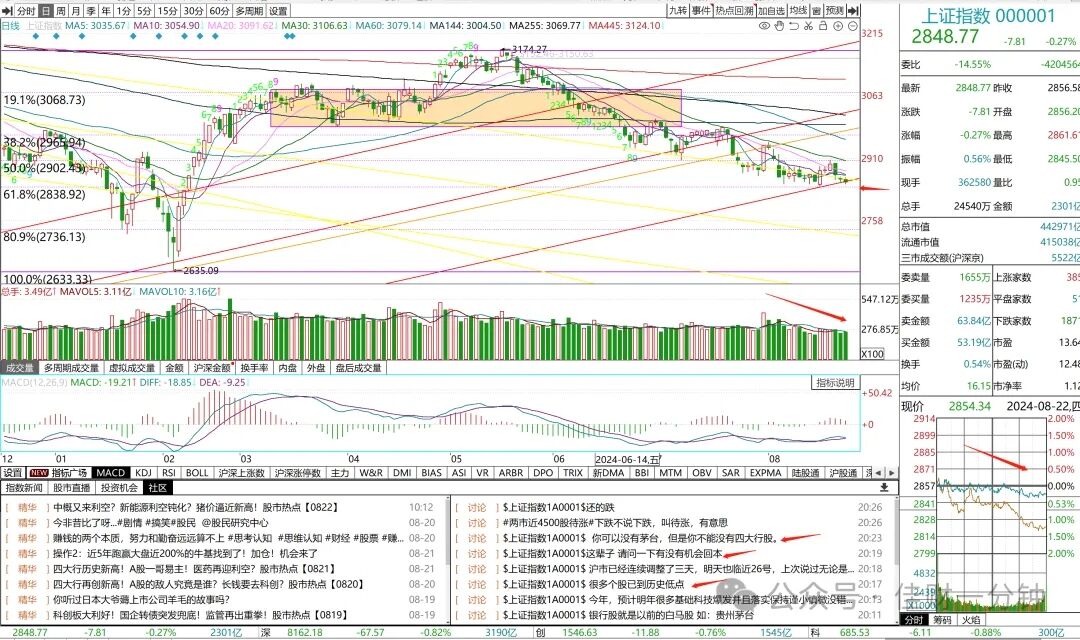
Task: Switch to 分时 intraday view
Action: [x=26, y=11]
